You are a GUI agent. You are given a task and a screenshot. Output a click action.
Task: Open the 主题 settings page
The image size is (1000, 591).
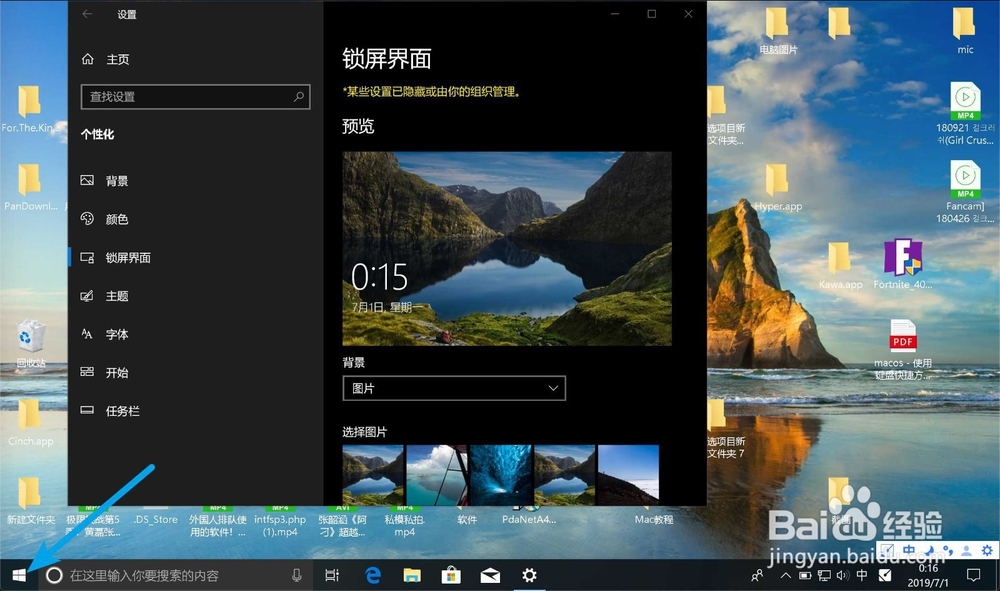[x=116, y=296]
